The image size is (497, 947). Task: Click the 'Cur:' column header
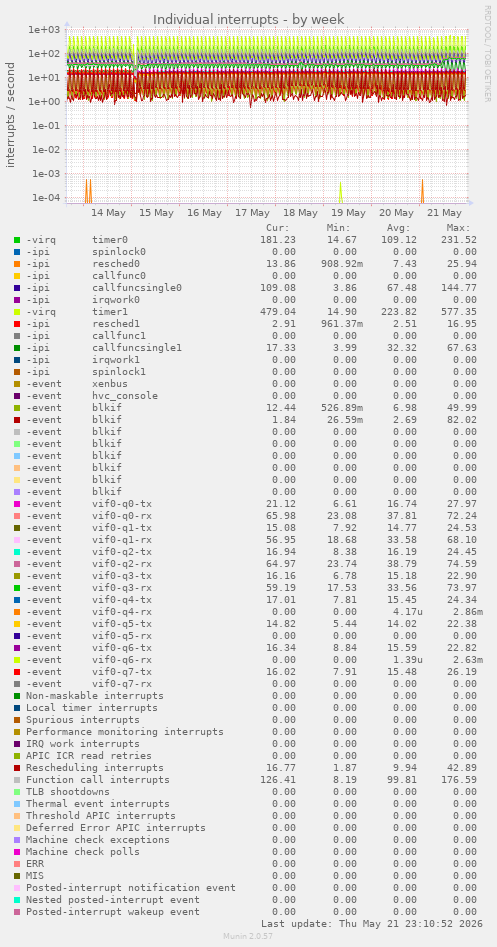pos(278,228)
